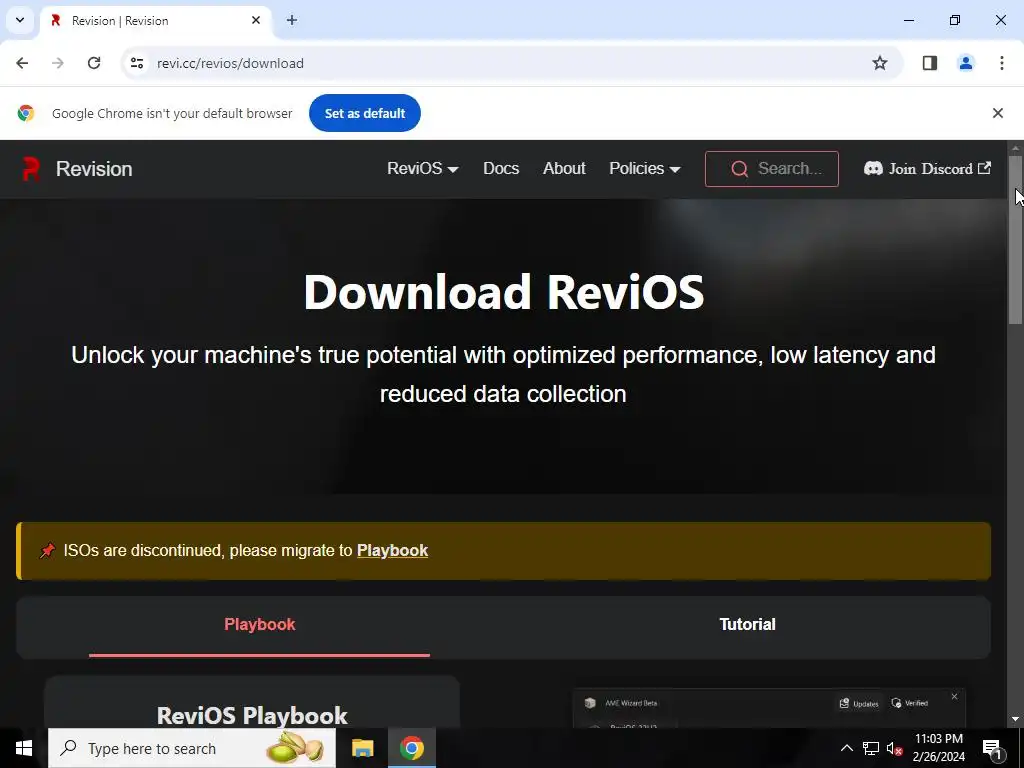This screenshot has width=1024, height=768.
Task: Click the Revision logo icon
Action: (31, 168)
